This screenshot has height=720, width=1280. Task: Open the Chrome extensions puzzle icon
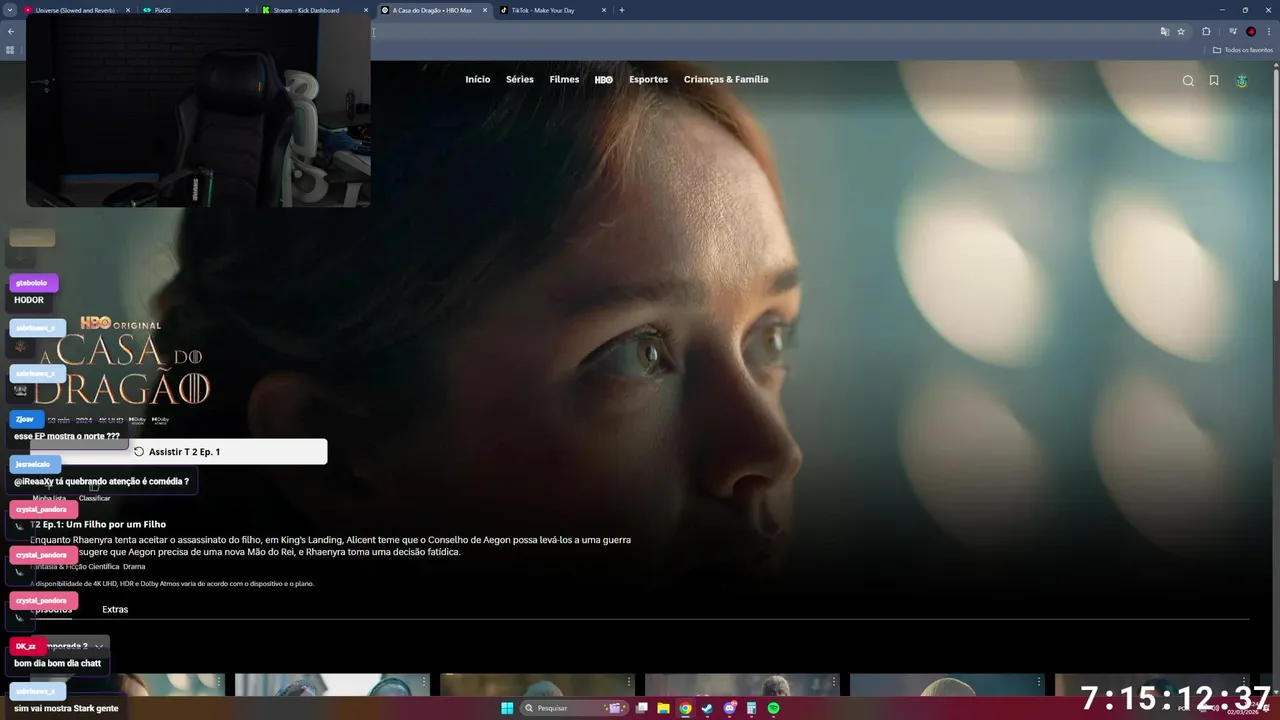pos(1206,31)
